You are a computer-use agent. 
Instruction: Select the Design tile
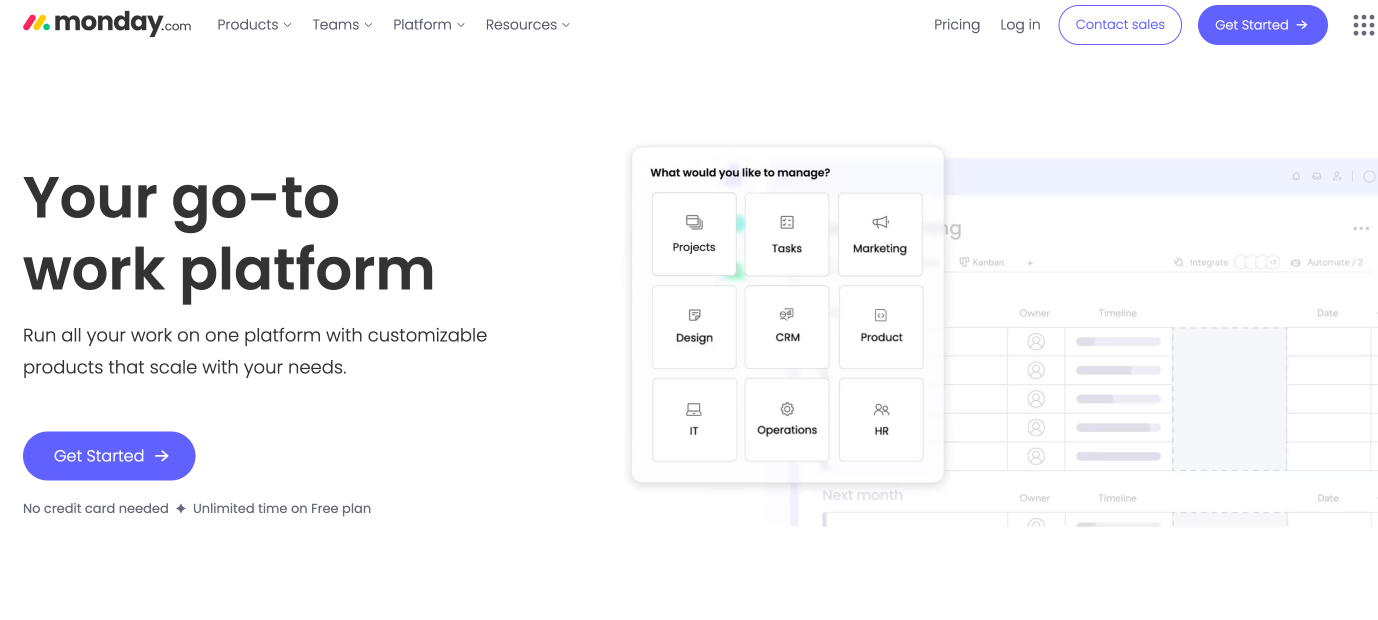tap(694, 327)
